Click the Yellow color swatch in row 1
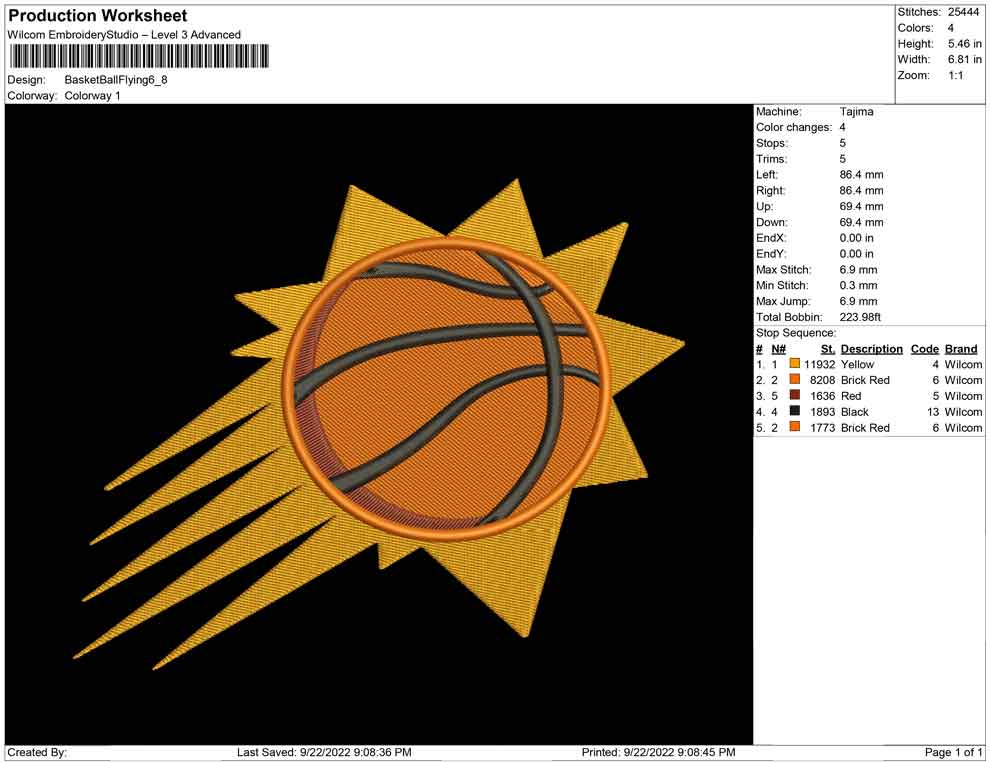 pos(795,364)
